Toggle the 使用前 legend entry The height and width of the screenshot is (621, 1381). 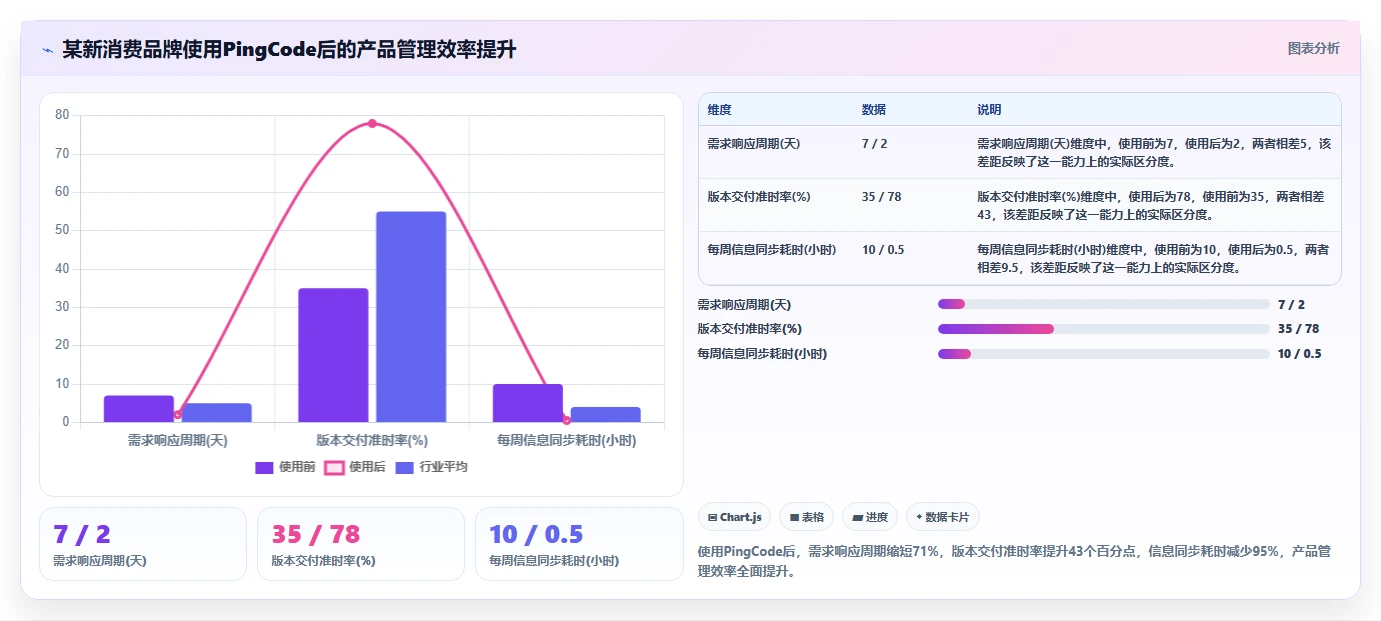click(286, 467)
